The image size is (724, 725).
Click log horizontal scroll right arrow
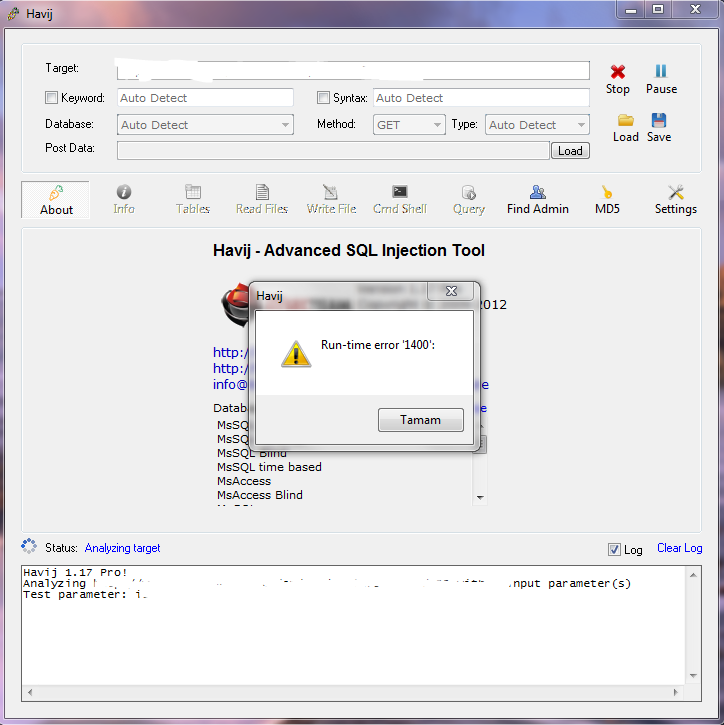click(x=675, y=692)
